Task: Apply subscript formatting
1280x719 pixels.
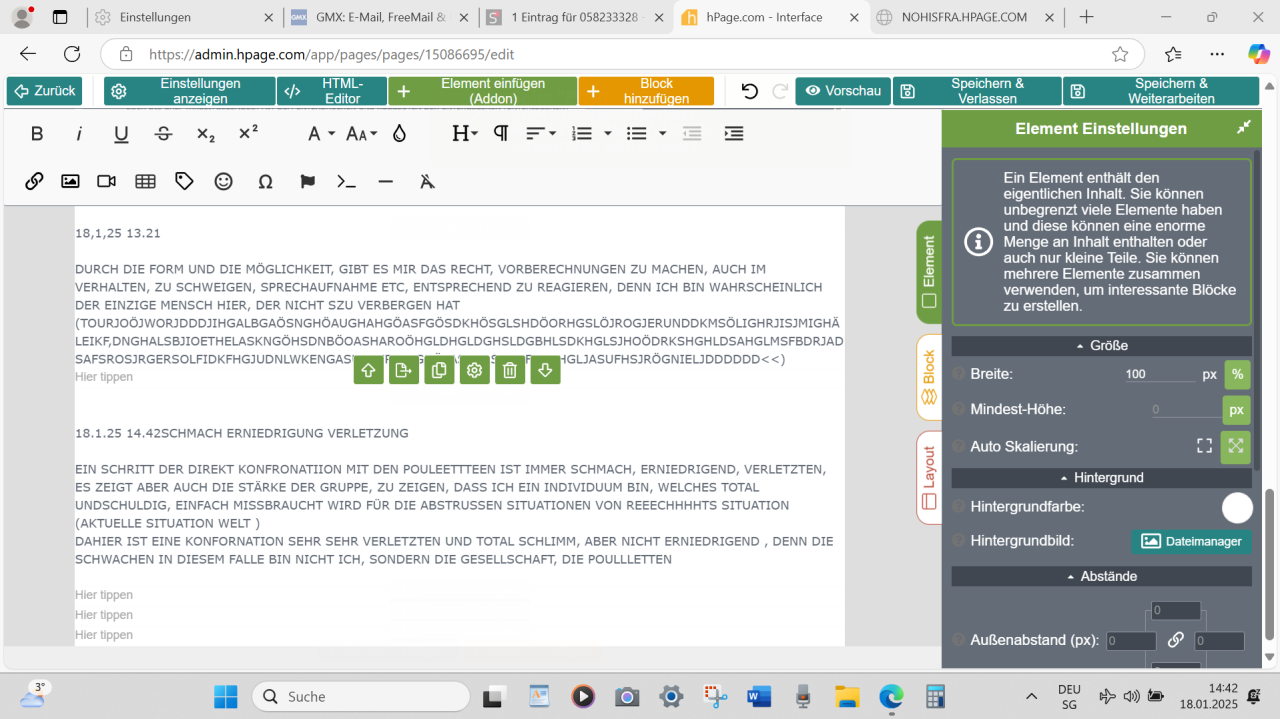Action: (206, 134)
